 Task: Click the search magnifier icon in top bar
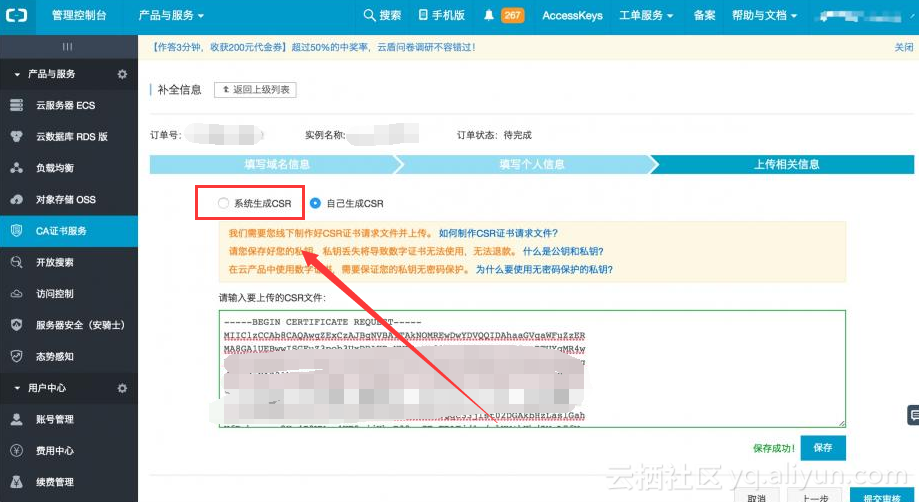click(369, 16)
